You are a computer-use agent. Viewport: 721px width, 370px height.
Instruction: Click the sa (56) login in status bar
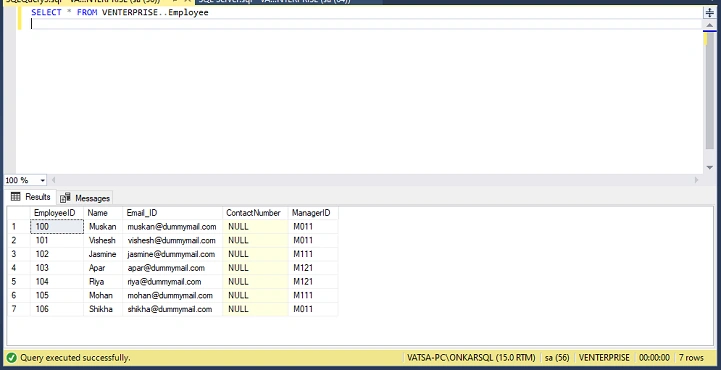557,358
